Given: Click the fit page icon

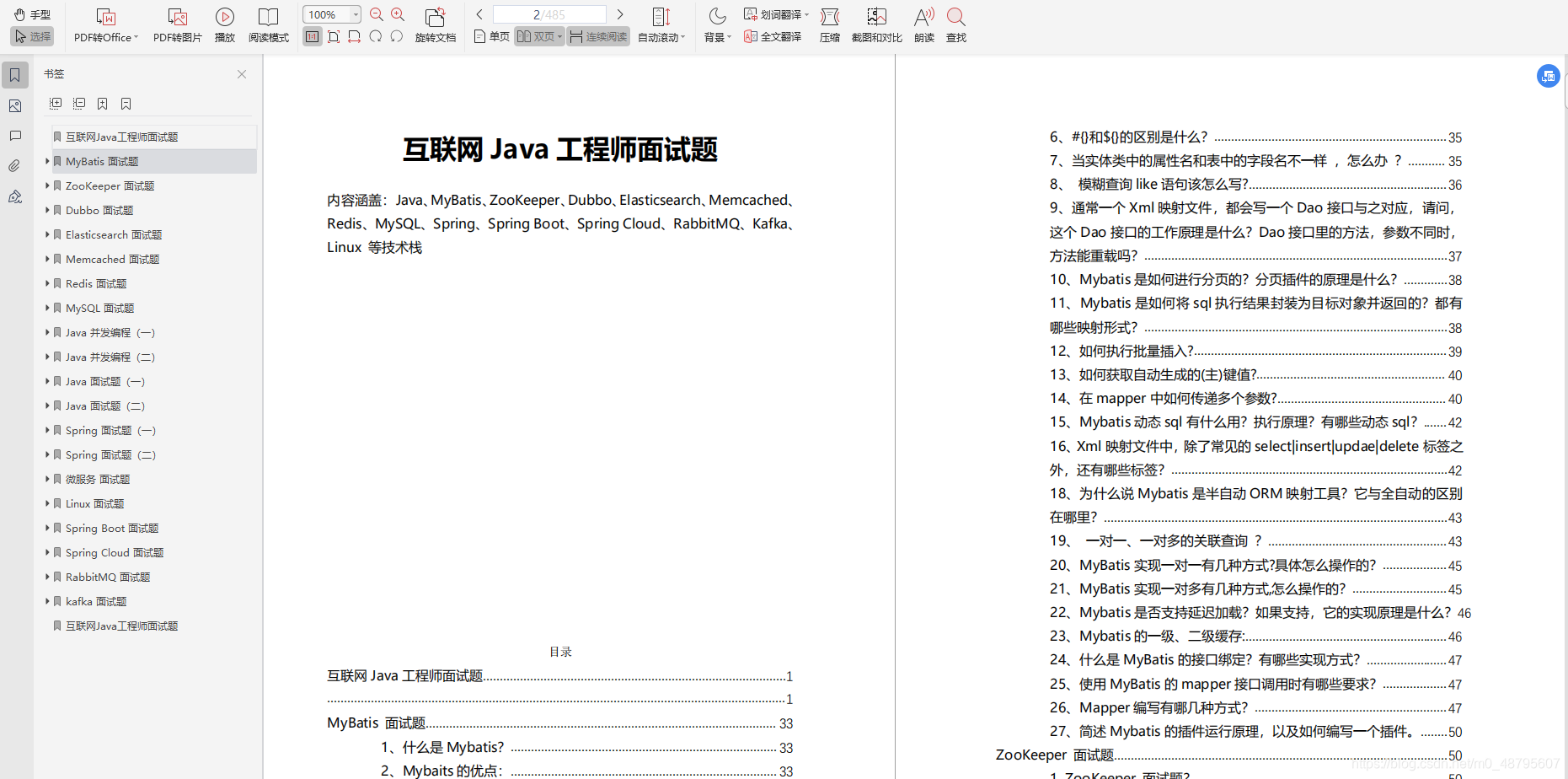Looking at the screenshot, I should (x=334, y=36).
